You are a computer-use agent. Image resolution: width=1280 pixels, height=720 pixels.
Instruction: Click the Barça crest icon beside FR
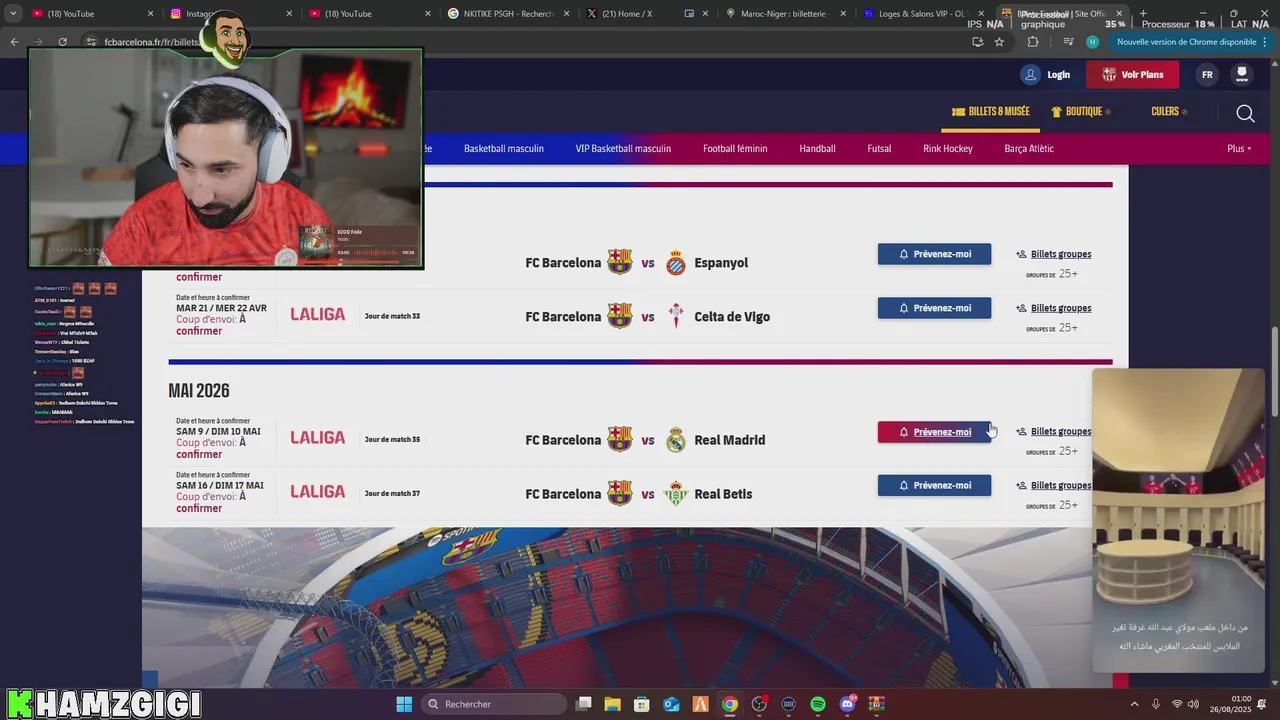click(x=1242, y=75)
